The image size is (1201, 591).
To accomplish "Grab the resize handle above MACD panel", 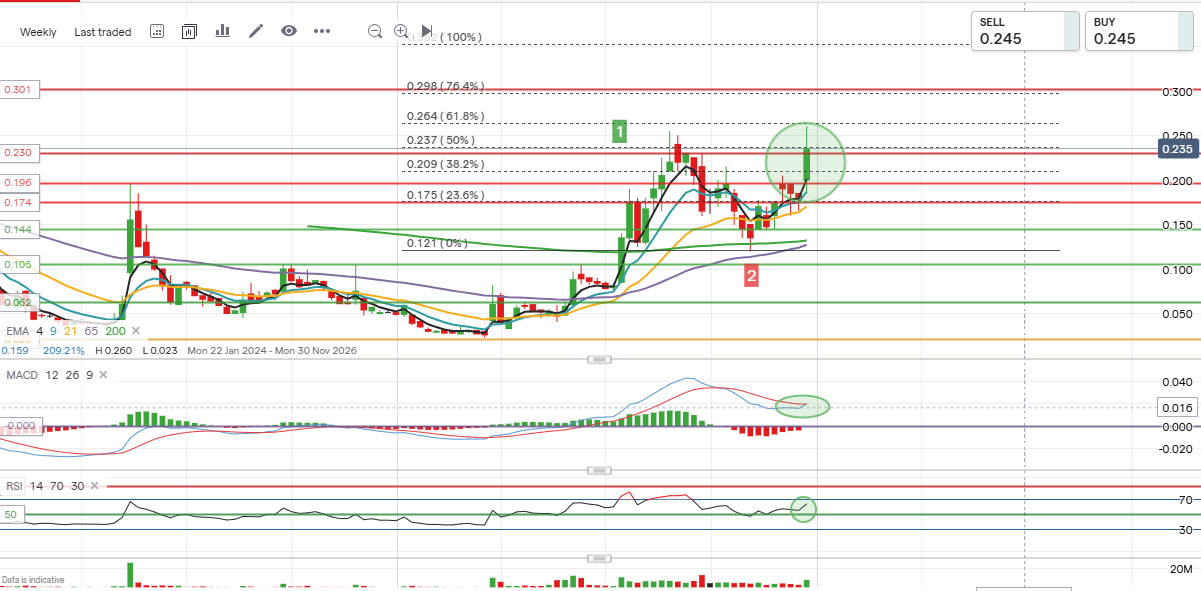I will [x=599, y=358].
